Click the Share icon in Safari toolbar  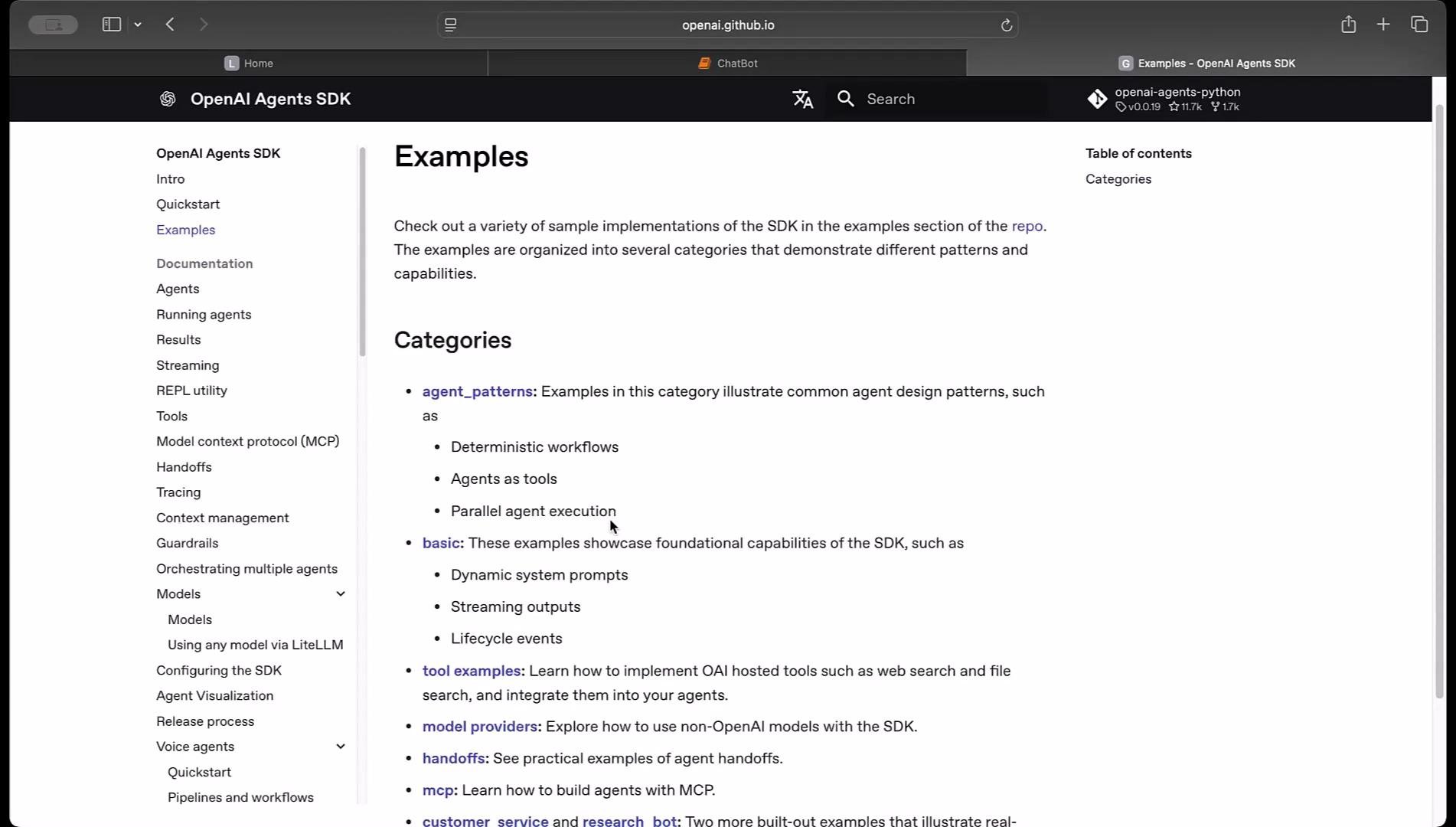1349,25
